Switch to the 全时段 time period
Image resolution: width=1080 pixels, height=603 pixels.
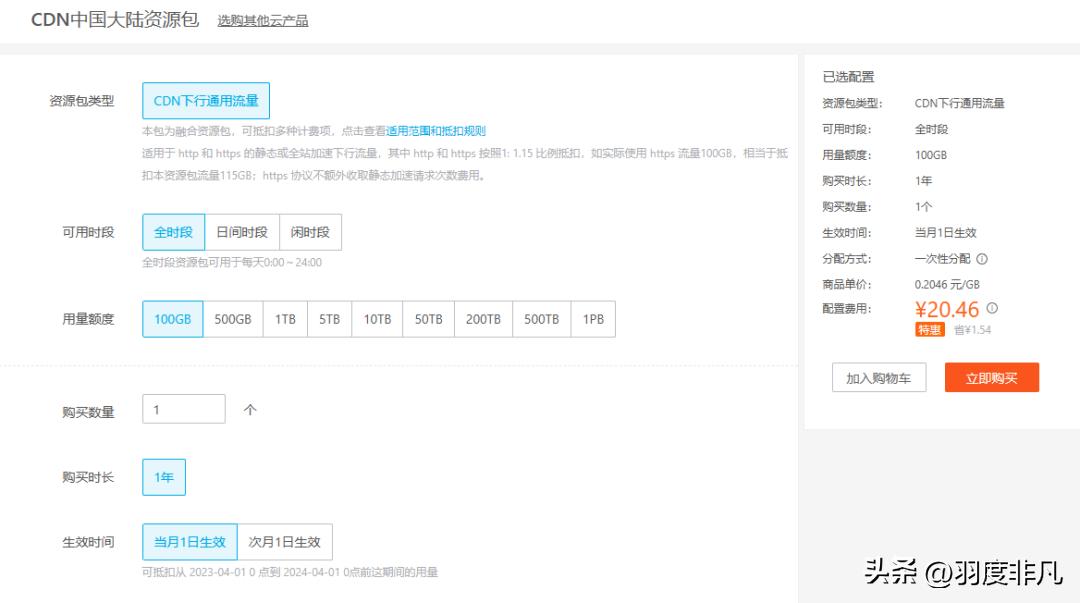172,231
